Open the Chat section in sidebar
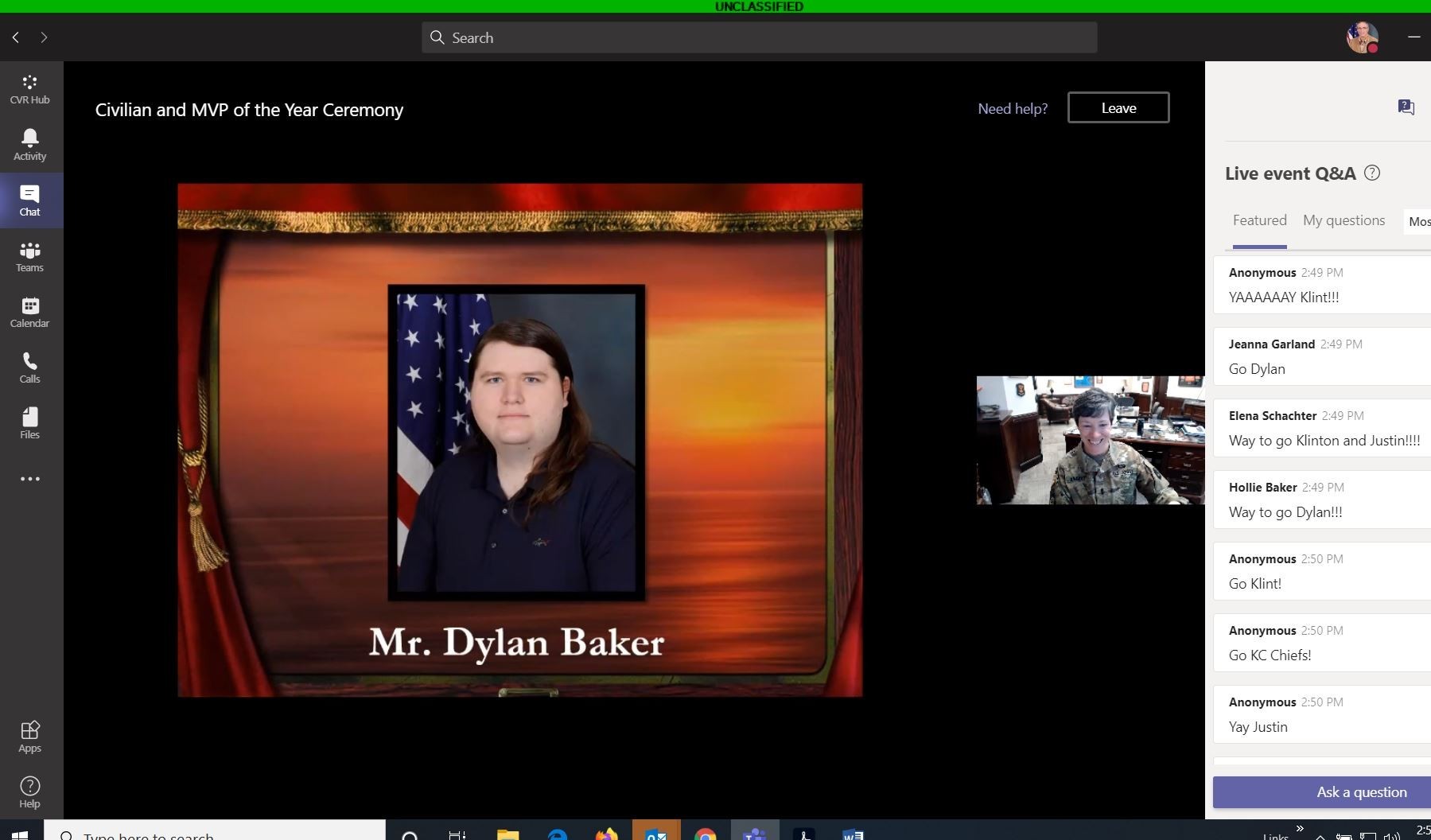 point(29,200)
